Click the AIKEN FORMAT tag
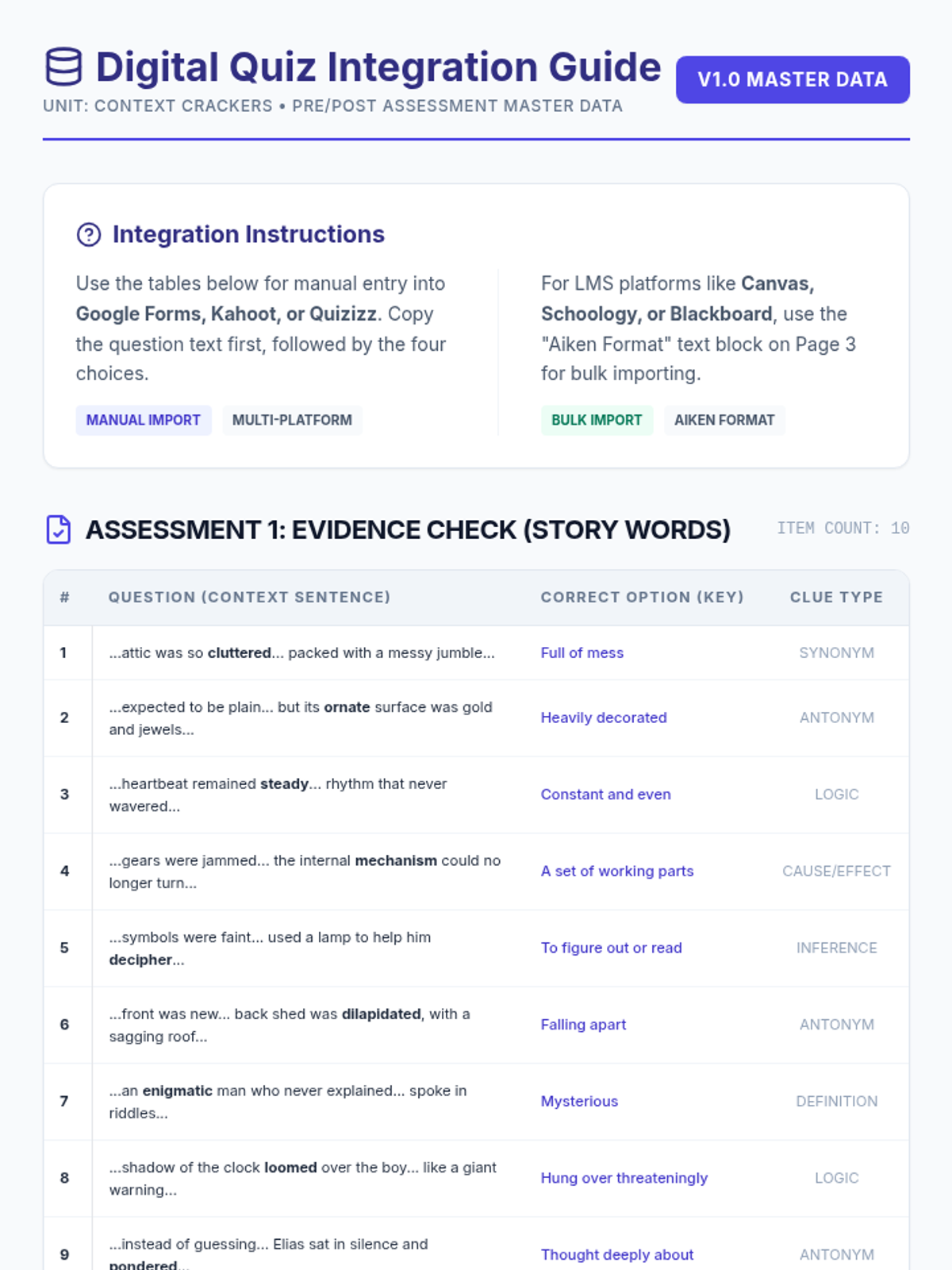The height and width of the screenshot is (1270, 952). tap(724, 420)
